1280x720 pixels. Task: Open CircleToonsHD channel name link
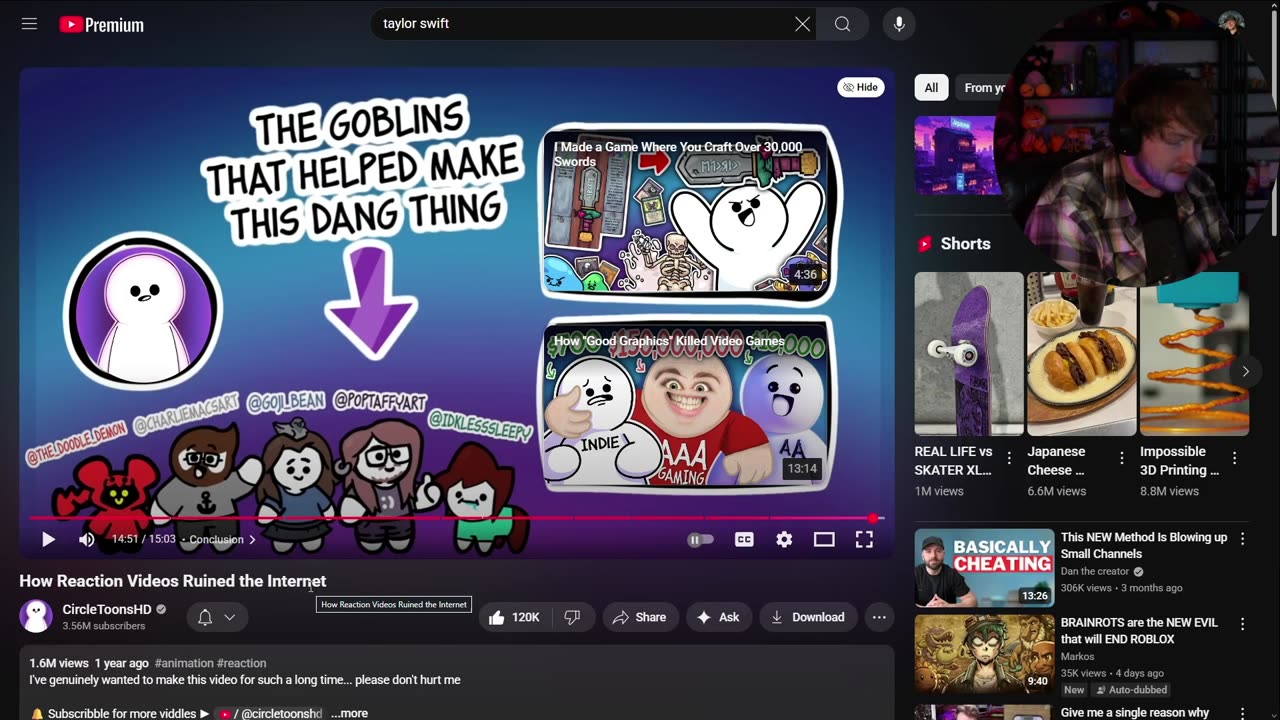[107, 609]
